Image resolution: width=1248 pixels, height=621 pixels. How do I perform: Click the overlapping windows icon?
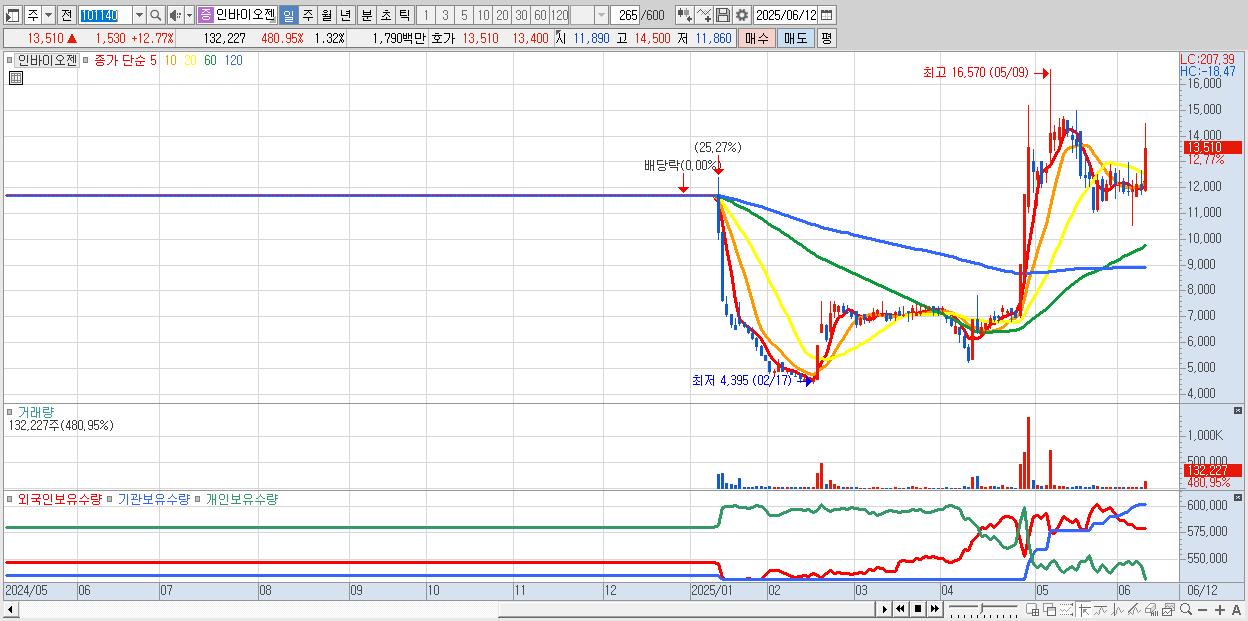[1050, 609]
